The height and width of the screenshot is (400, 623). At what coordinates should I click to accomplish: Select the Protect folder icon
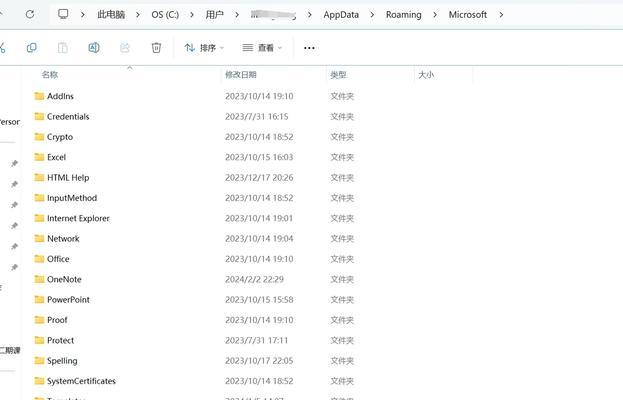[x=39, y=340]
